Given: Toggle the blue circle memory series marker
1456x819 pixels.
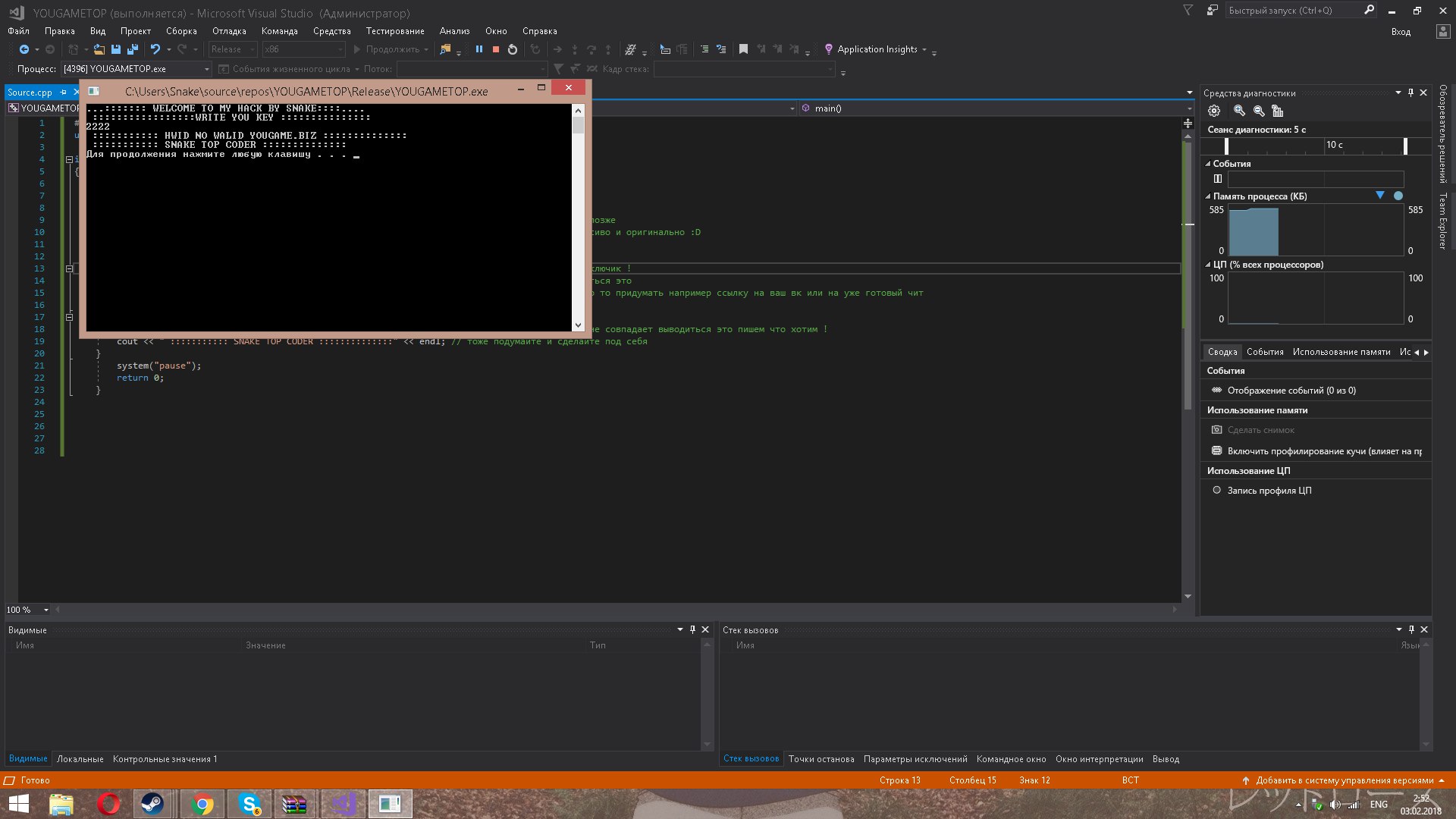Looking at the screenshot, I should [1398, 196].
